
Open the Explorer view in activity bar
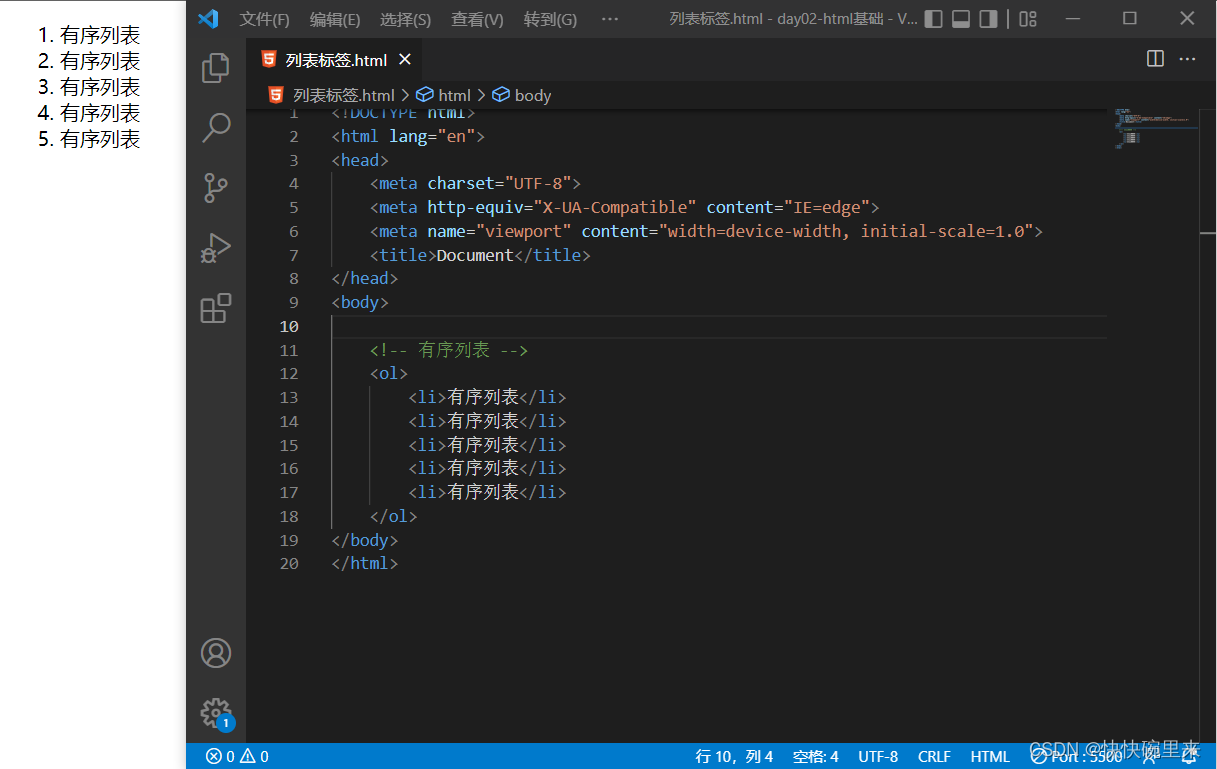coord(216,68)
